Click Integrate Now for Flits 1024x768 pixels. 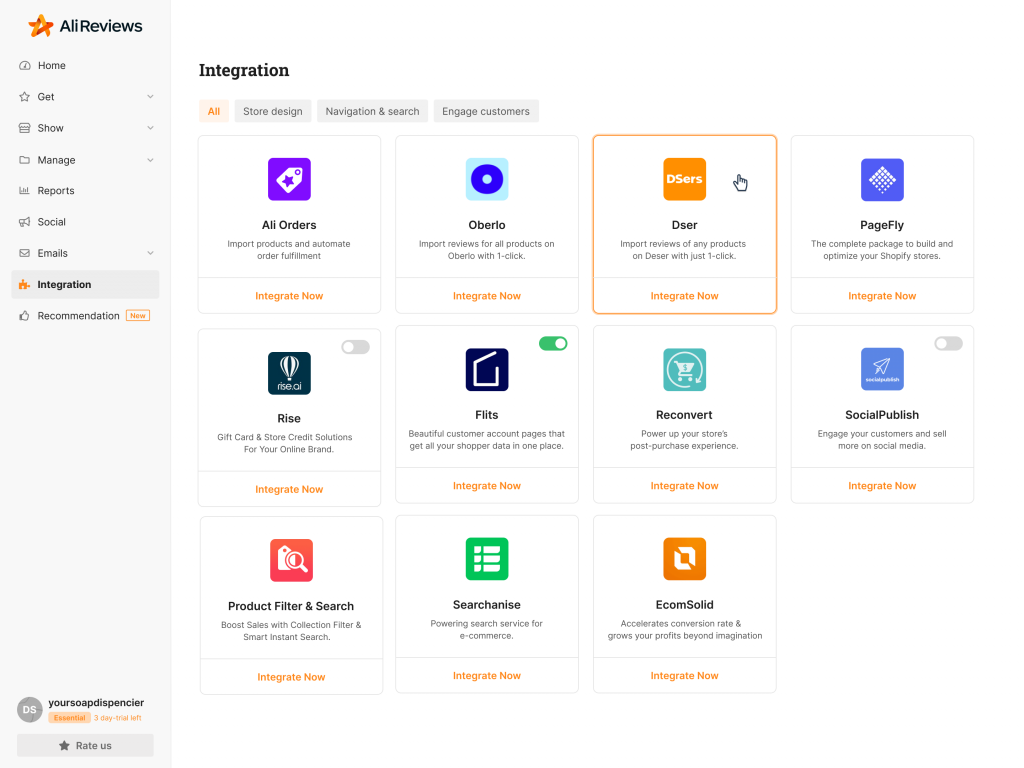pyautogui.click(x=487, y=486)
